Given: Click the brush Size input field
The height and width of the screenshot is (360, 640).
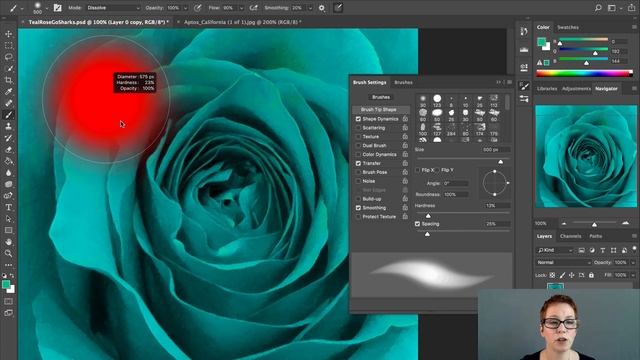Looking at the screenshot, I should click(x=496, y=150).
